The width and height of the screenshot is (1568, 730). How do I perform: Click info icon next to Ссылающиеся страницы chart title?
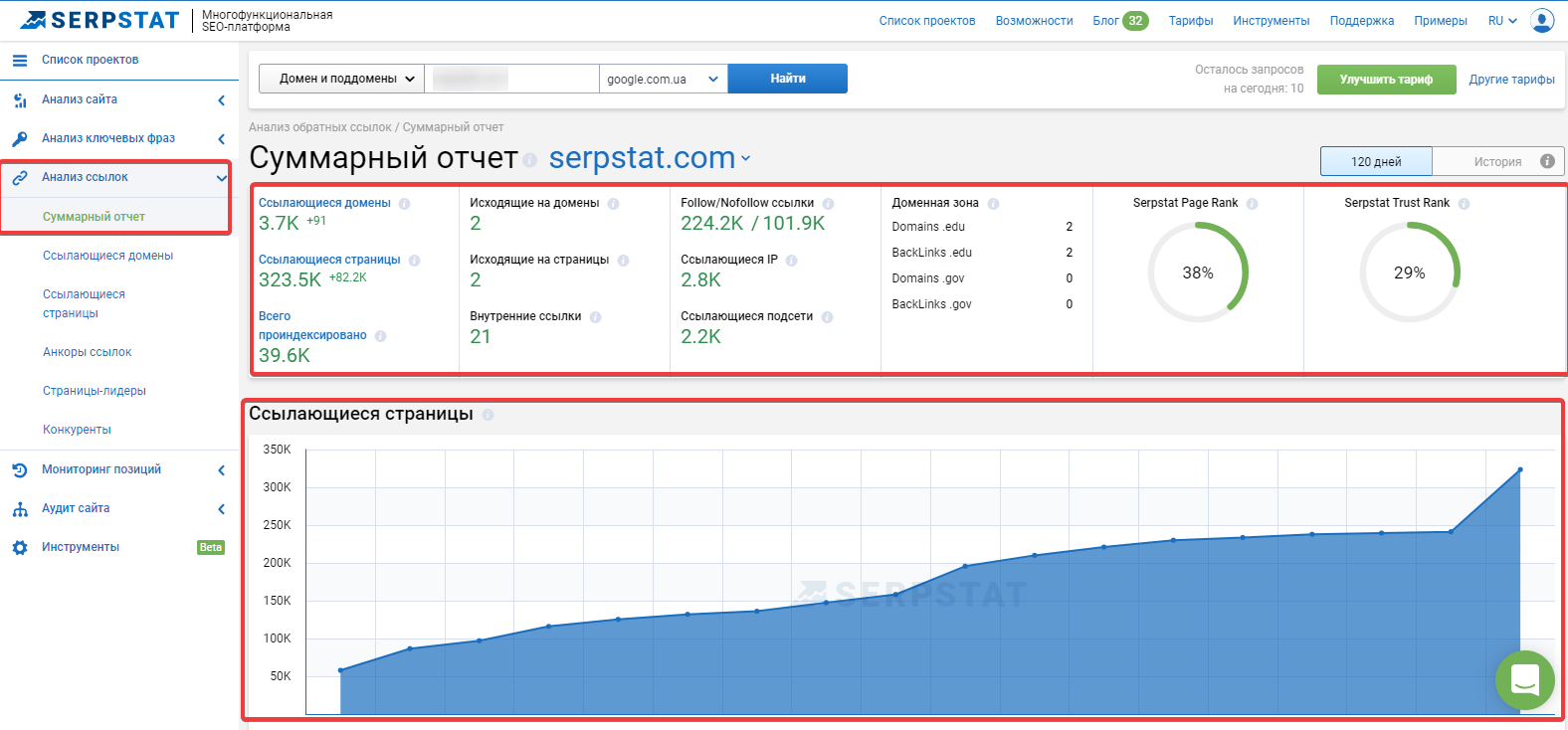[x=488, y=415]
